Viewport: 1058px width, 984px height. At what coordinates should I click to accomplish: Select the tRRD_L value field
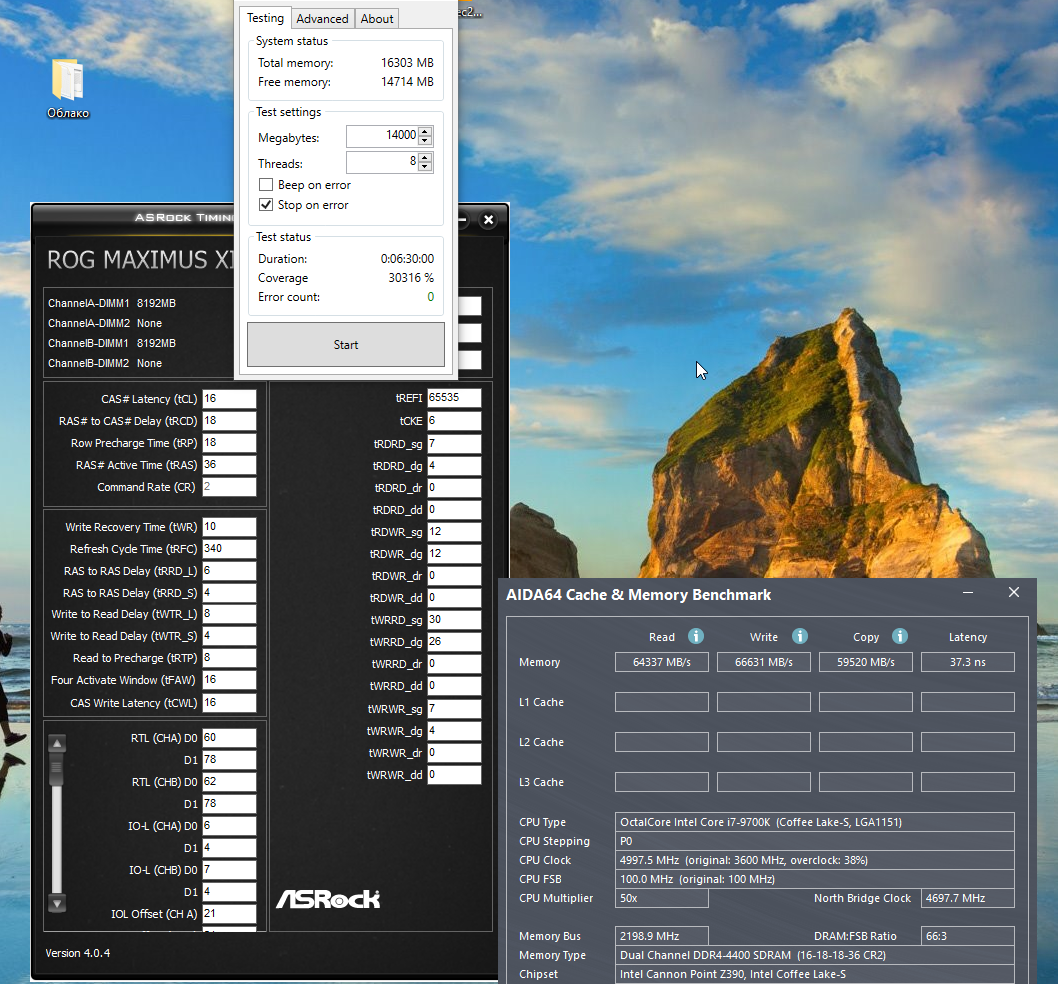coord(229,571)
